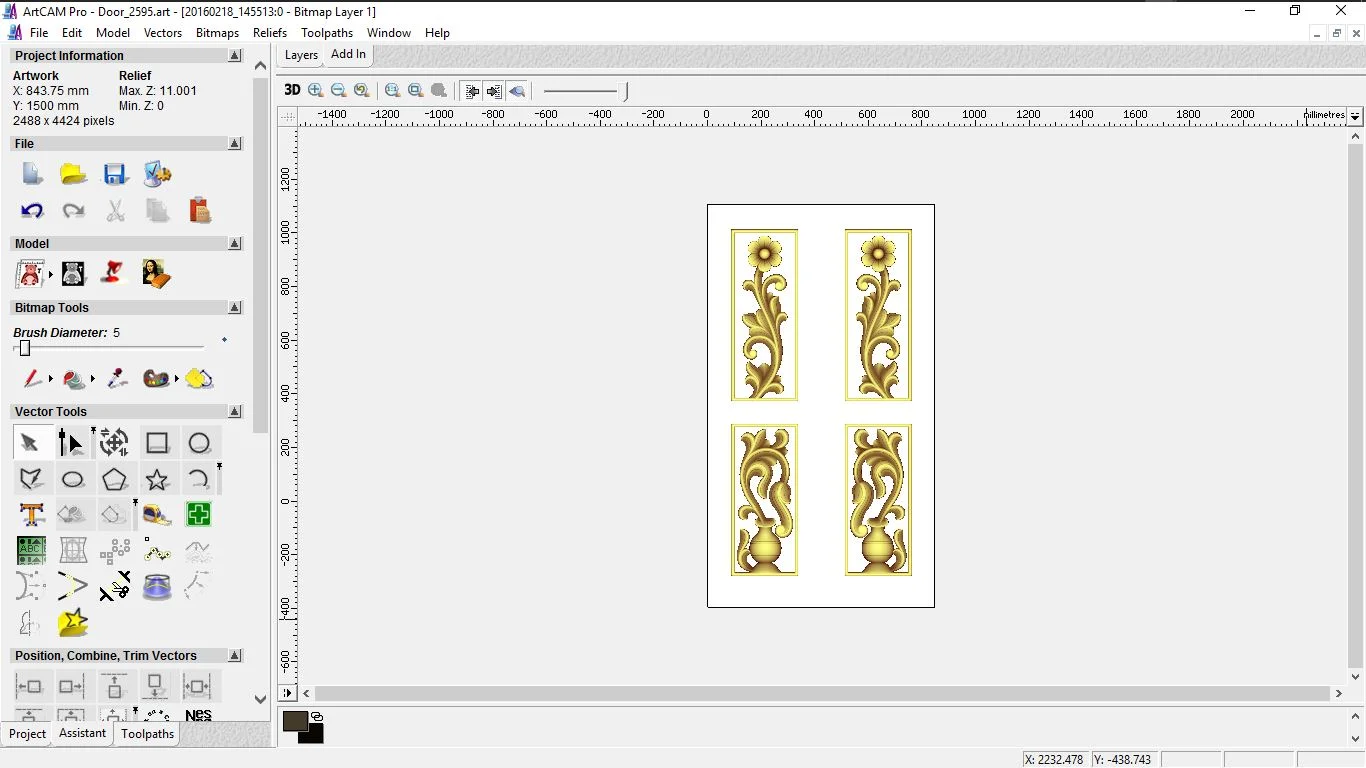Select the bitmap Paint brush tool
Screen dimensions: 1366x768
click(x=32, y=379)
